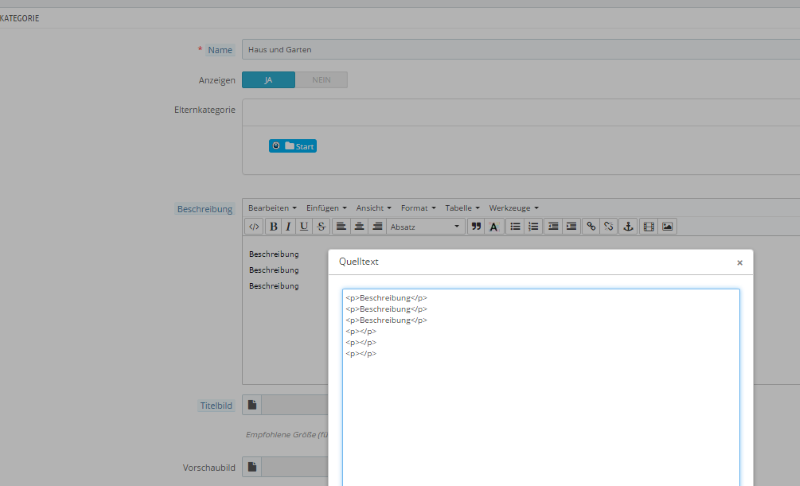Increase indent

pyautogui.click(x=571, y=227)
